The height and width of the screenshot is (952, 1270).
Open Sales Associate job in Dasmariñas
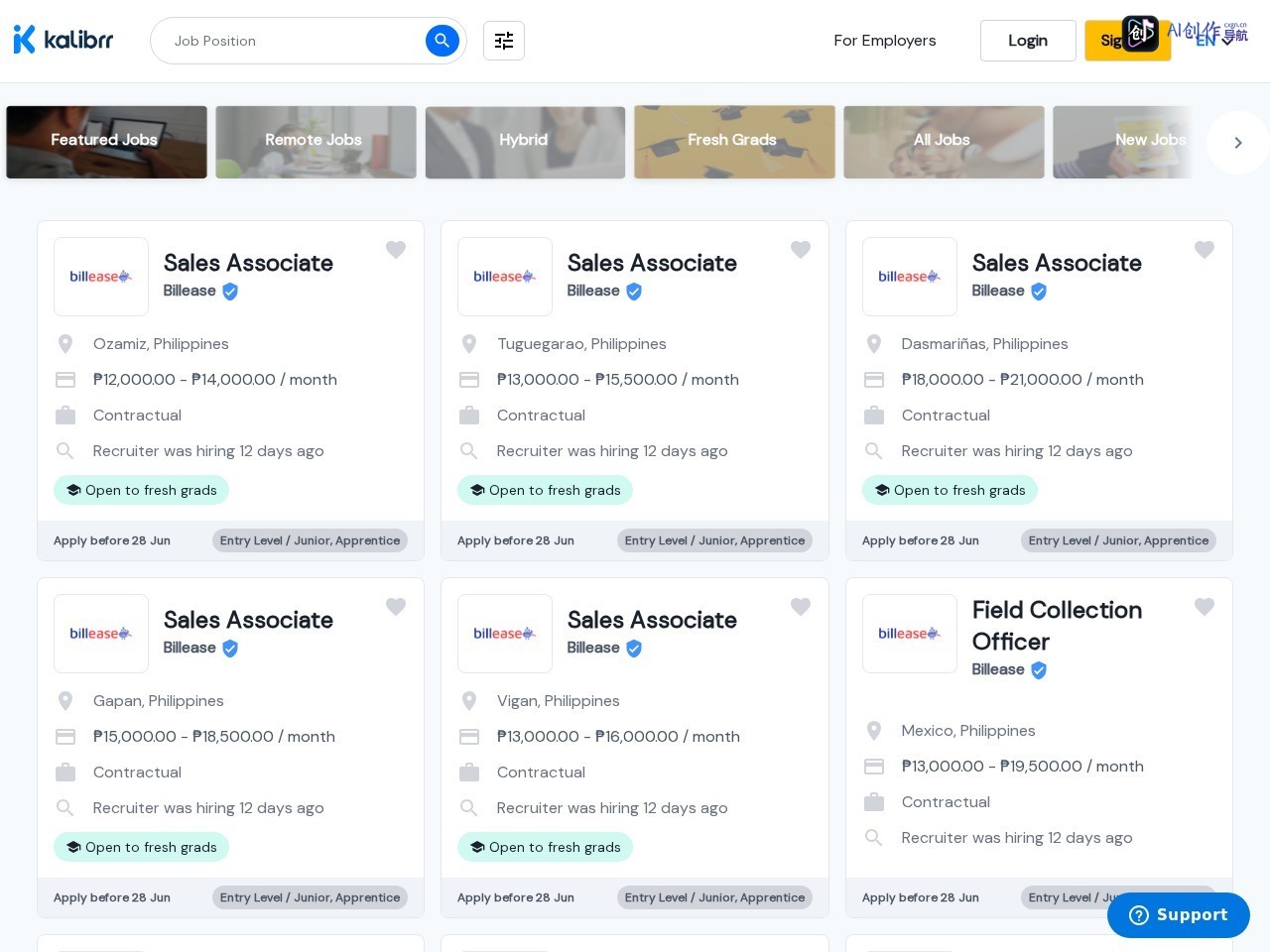tap(1057, 263)
